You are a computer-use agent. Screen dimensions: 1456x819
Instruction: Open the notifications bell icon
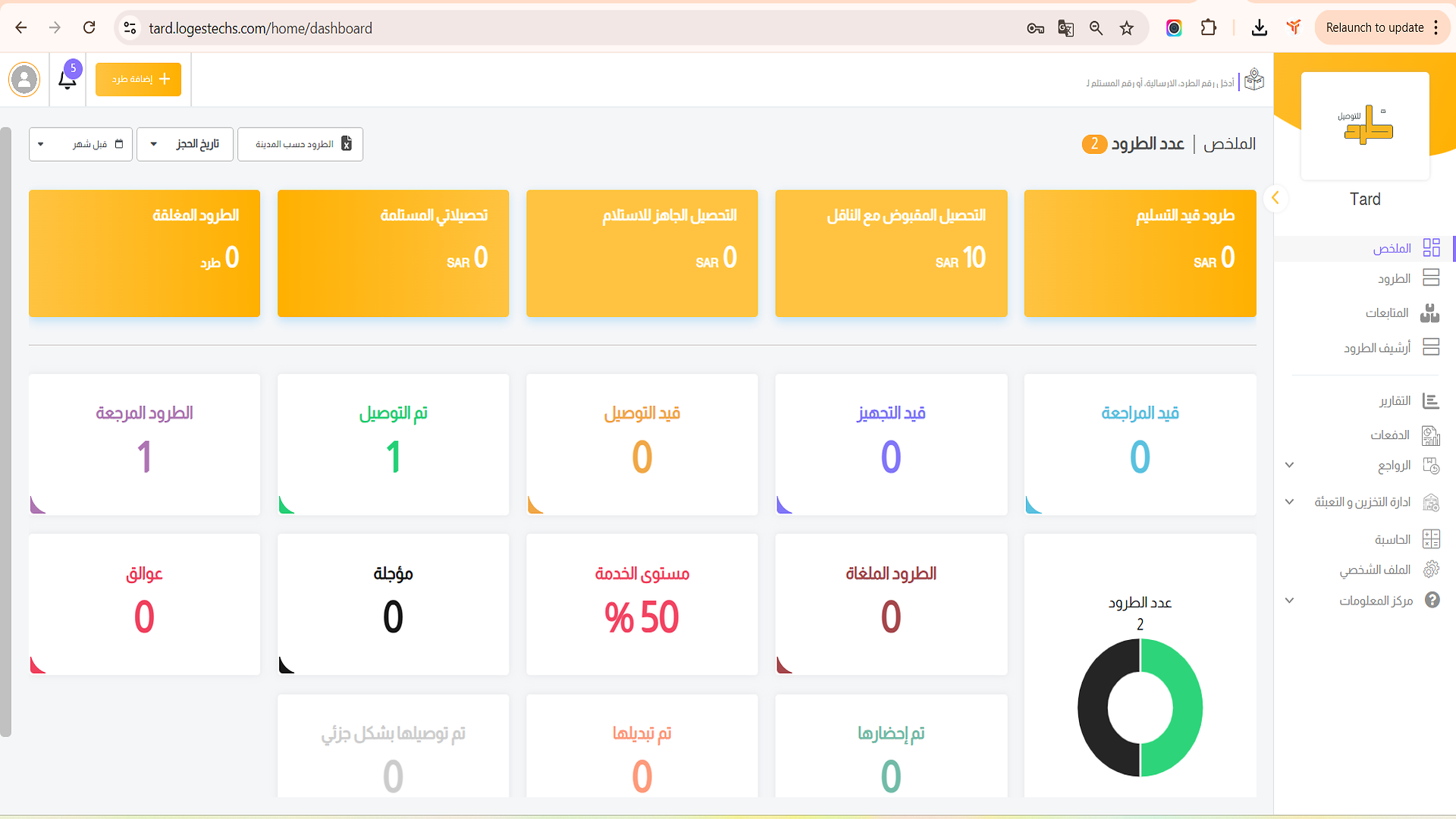[67, 80]
